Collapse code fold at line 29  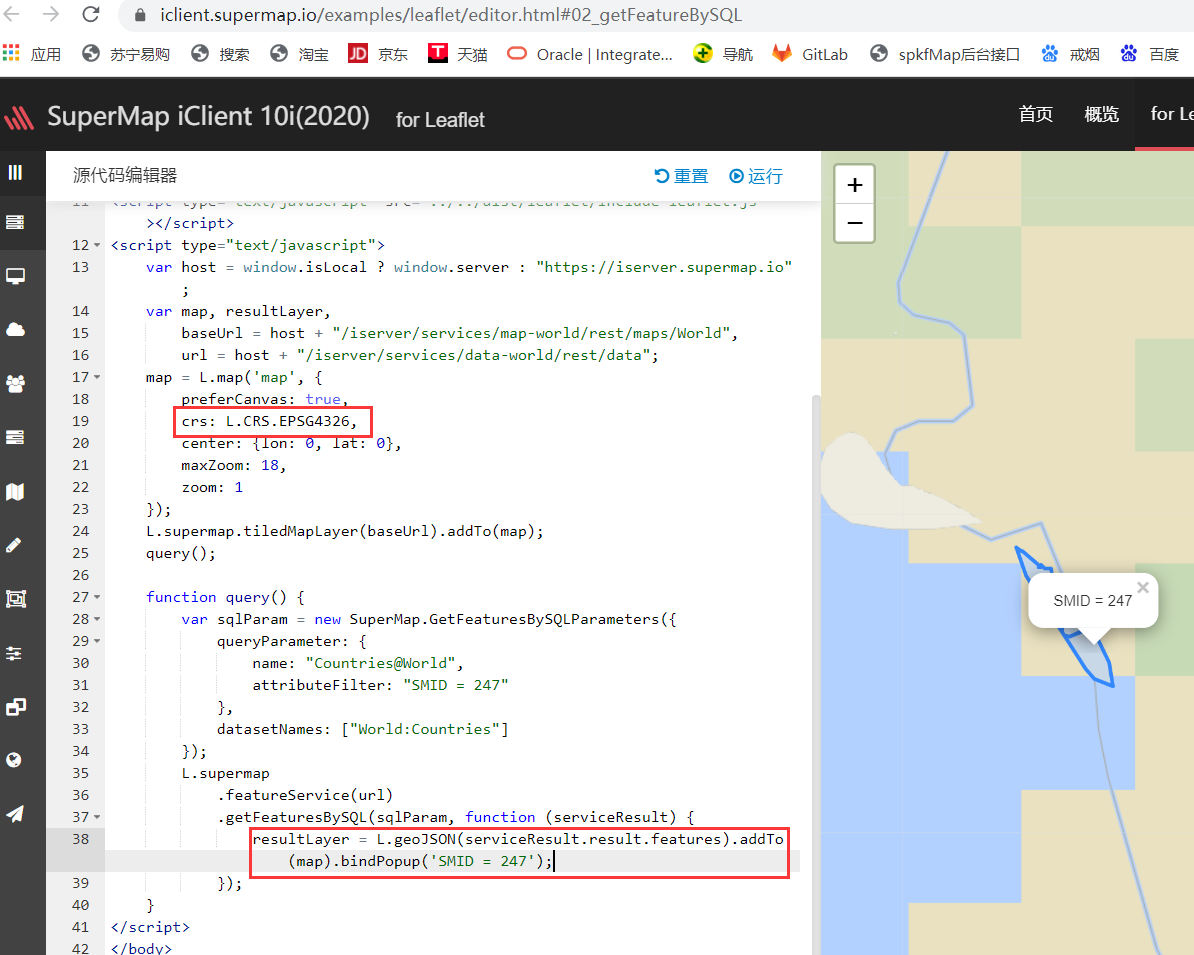(x=97, y=641)
